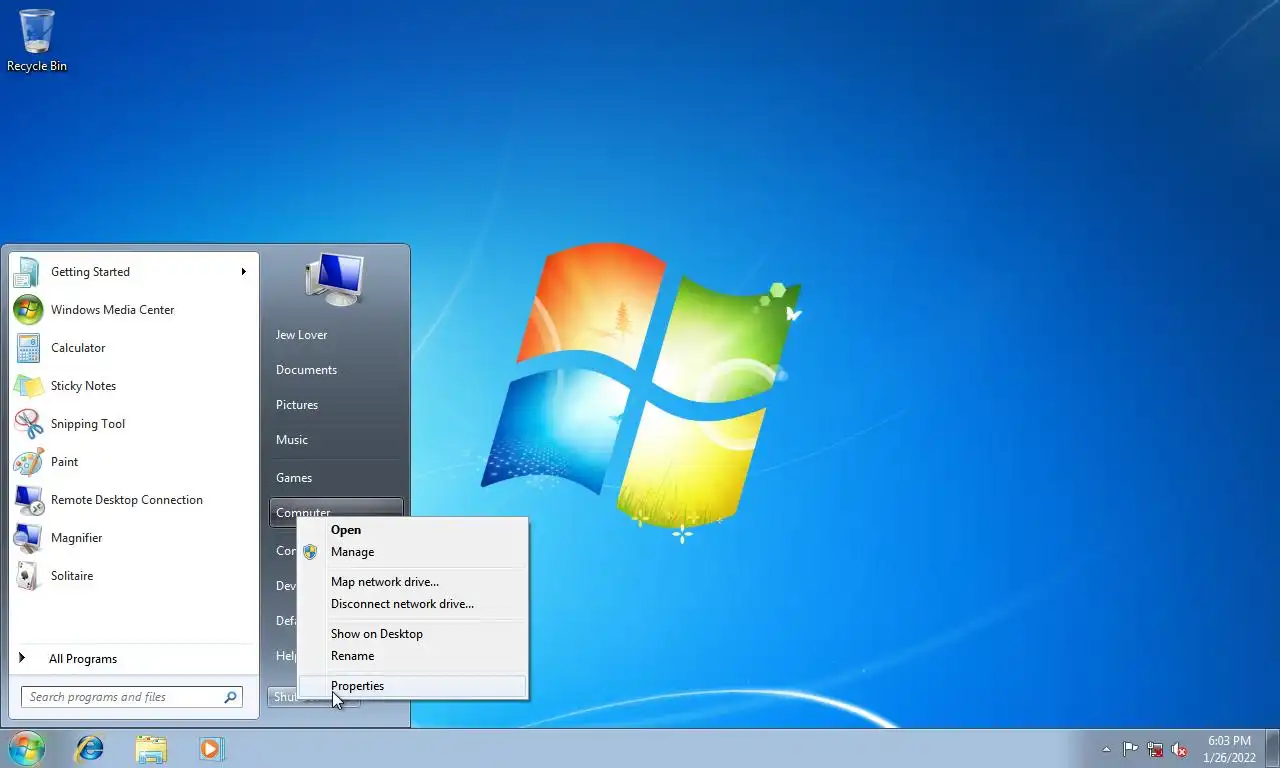1280x768 pixels.
Task: Select Open in the context menu
Action: coord(413,530)
